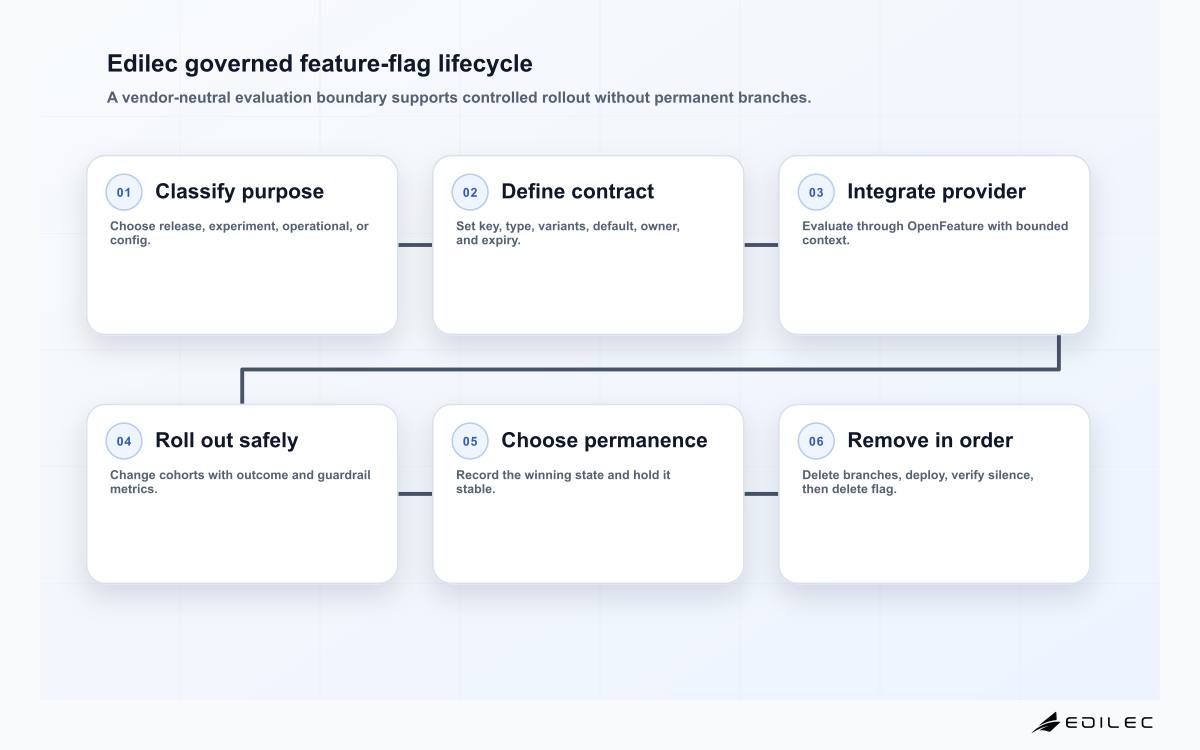The height and width of the screenshot is (750, 1200).
Task: Select the 'Remove in order' heading
Action: tap(930, 440)
